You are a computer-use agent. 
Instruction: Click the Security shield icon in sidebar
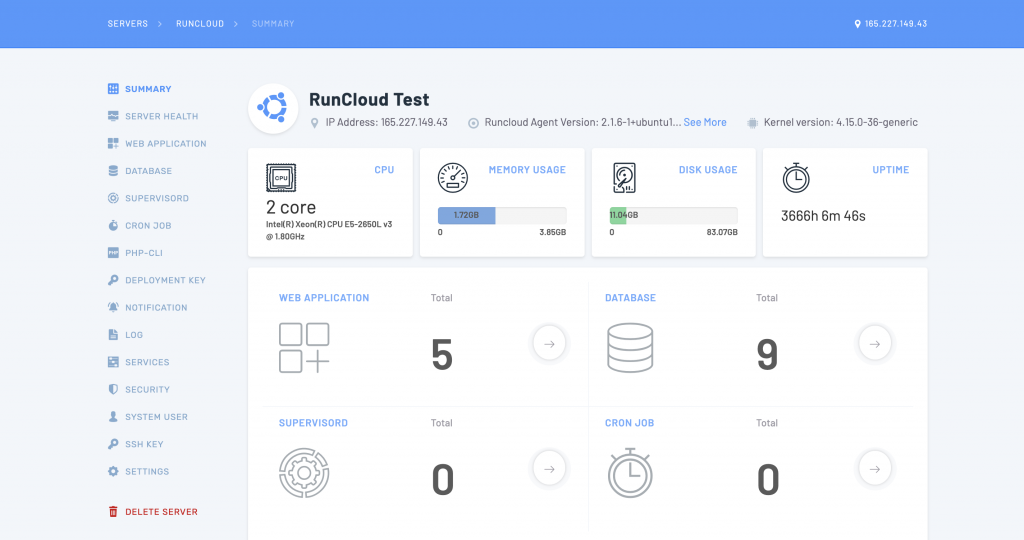point(113,389)
